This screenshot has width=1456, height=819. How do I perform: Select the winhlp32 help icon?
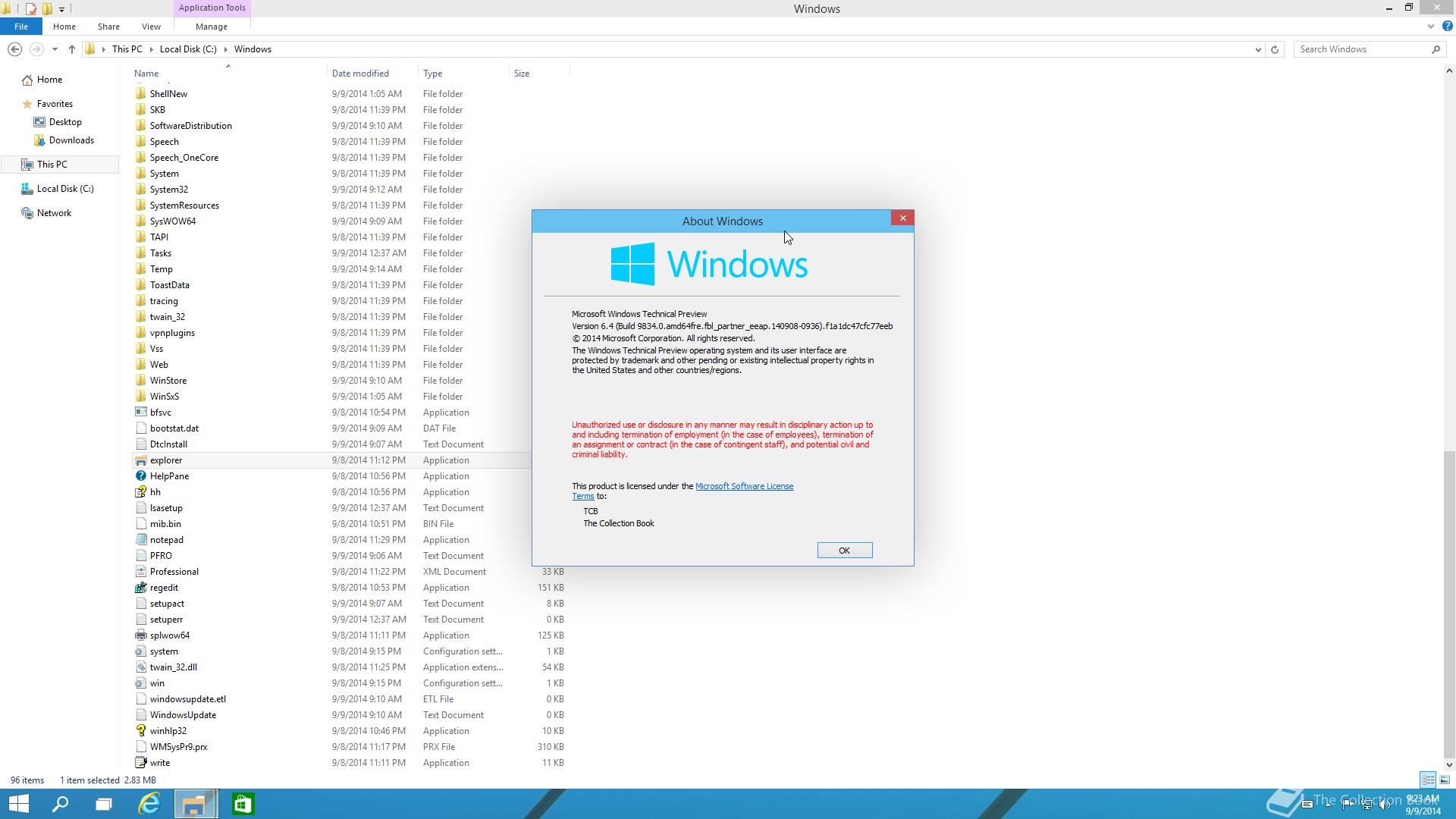(x=140, y=731)
